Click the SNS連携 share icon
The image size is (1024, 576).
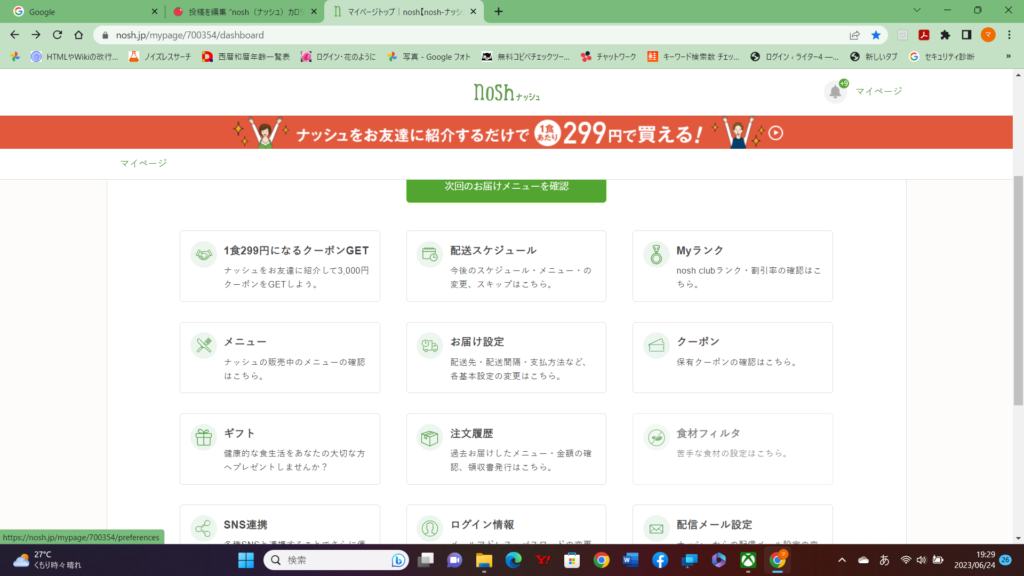[x=204, y=528]
